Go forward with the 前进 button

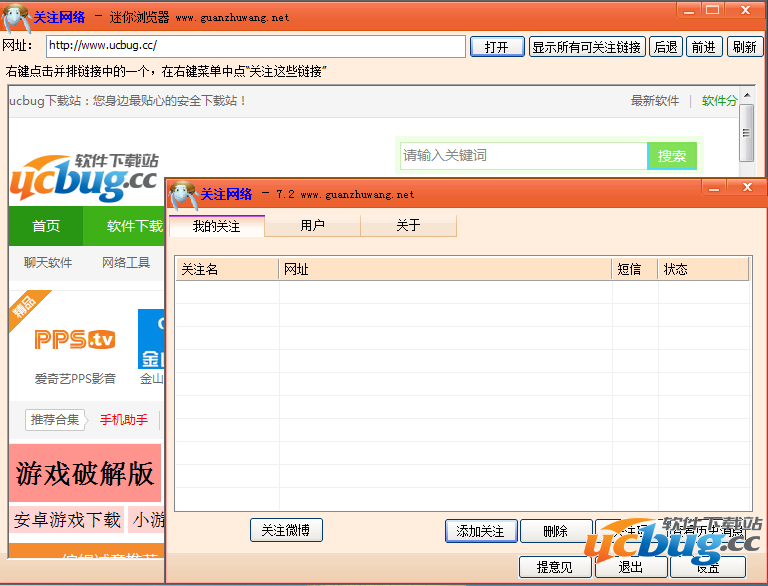[704, 47]
